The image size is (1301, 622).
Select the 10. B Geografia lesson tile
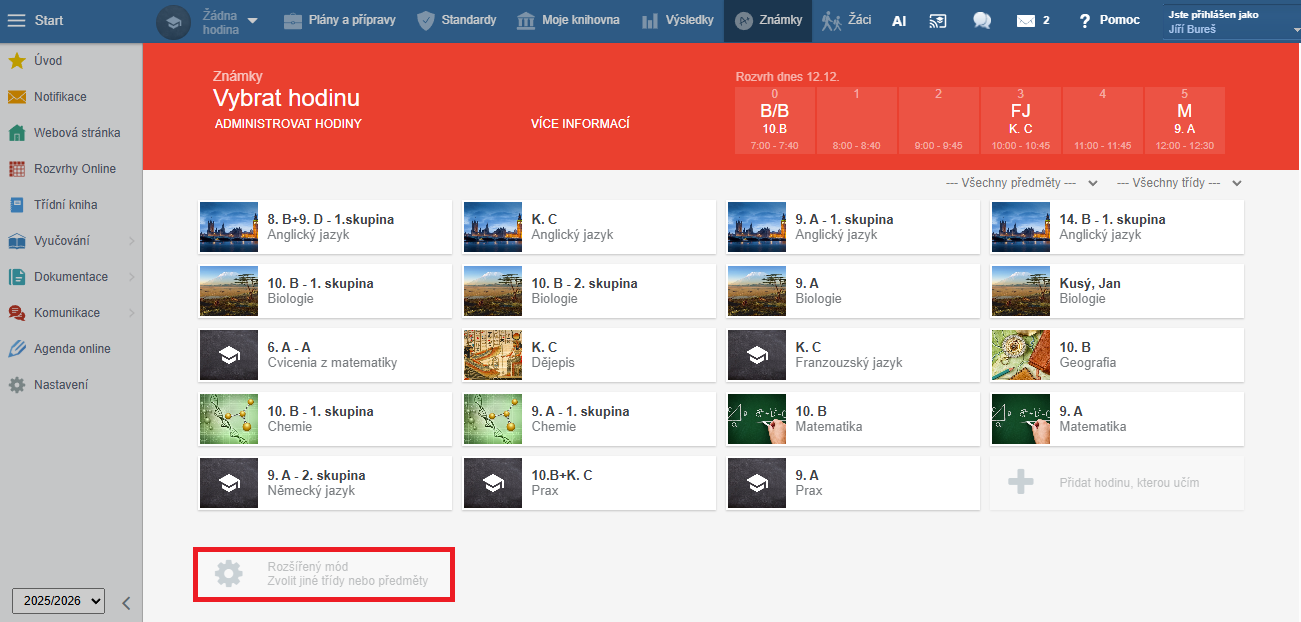tap(1117, 355)
